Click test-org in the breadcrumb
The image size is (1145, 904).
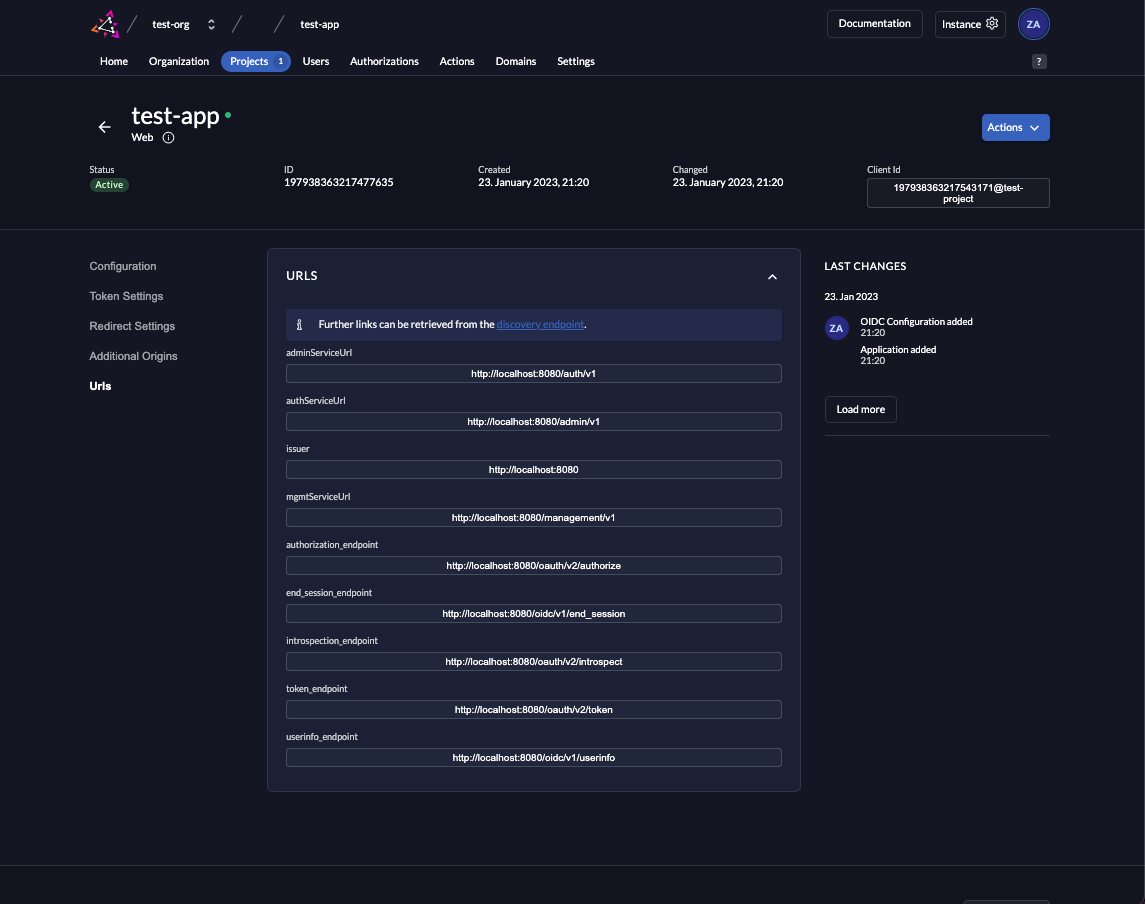pos(171,24)
